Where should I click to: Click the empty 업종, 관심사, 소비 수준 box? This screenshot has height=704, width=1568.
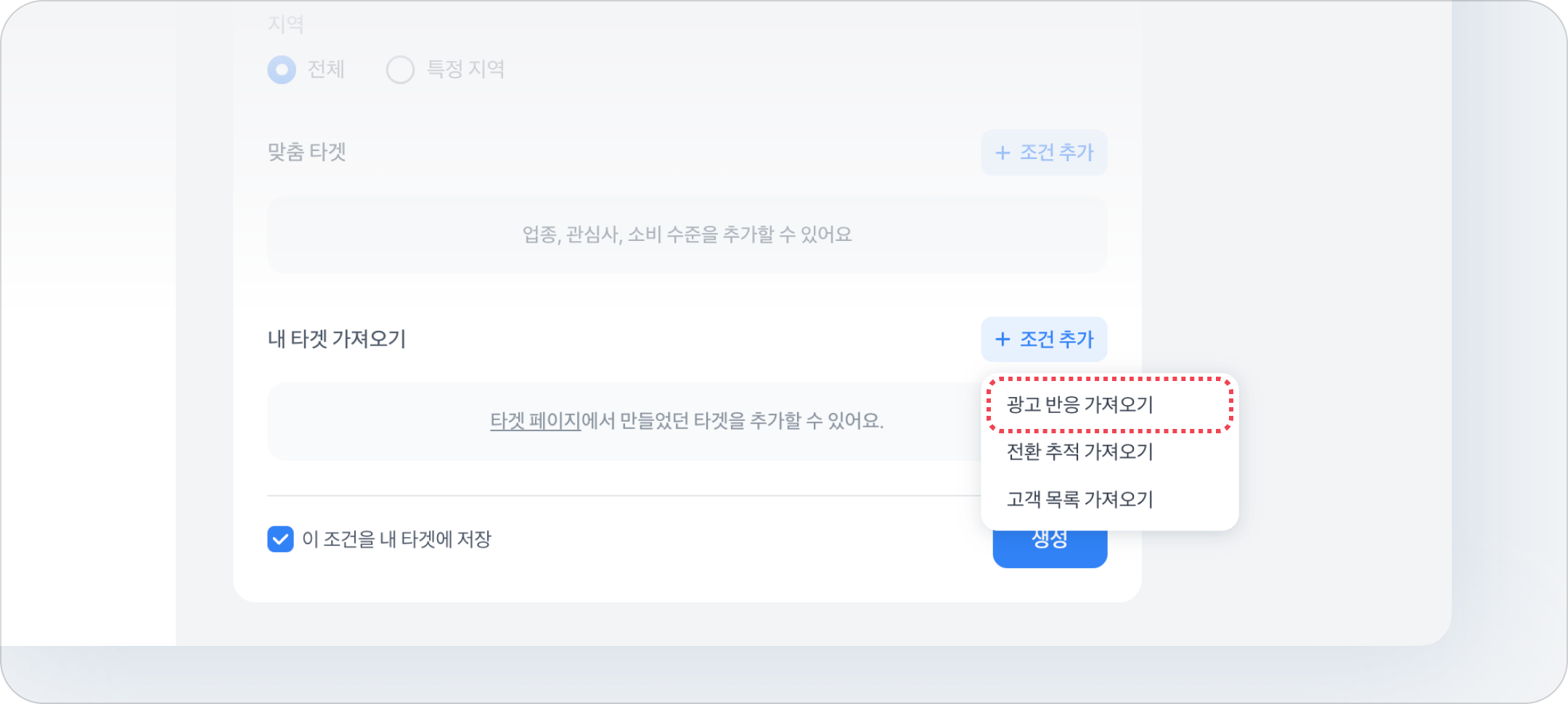click(x=686, y=234)
